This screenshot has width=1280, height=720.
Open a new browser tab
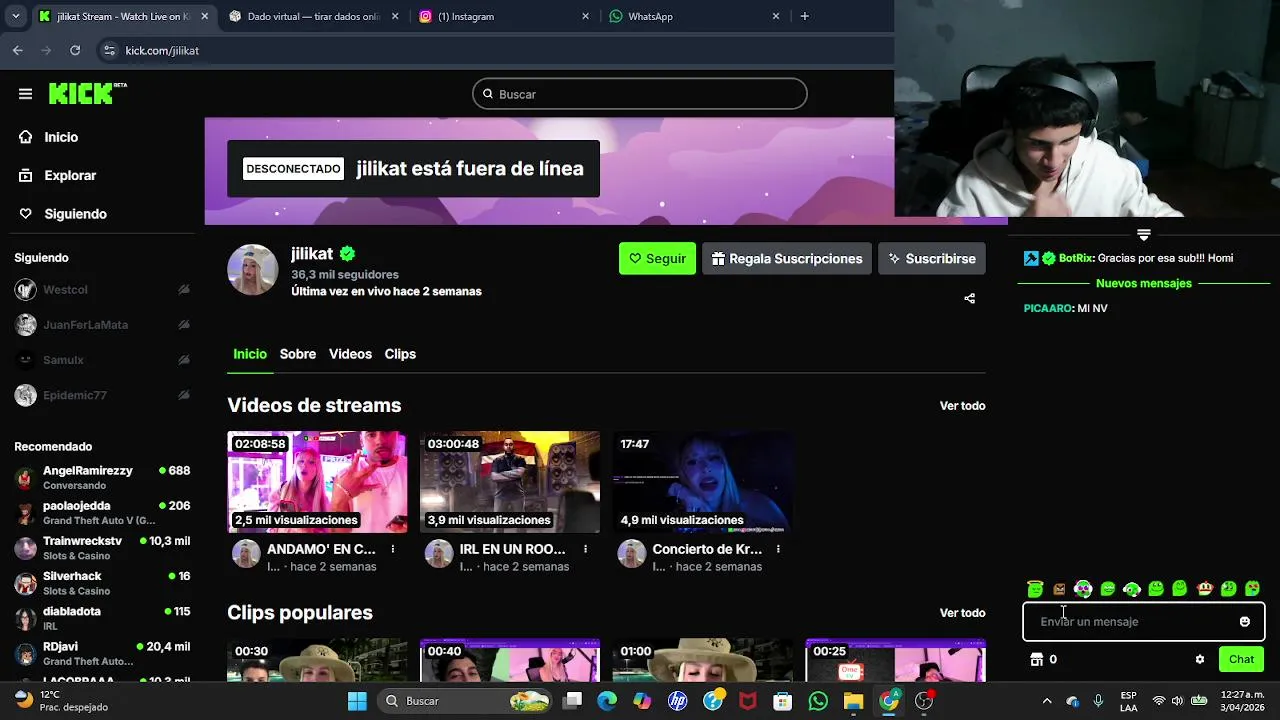tap(804, 16)
